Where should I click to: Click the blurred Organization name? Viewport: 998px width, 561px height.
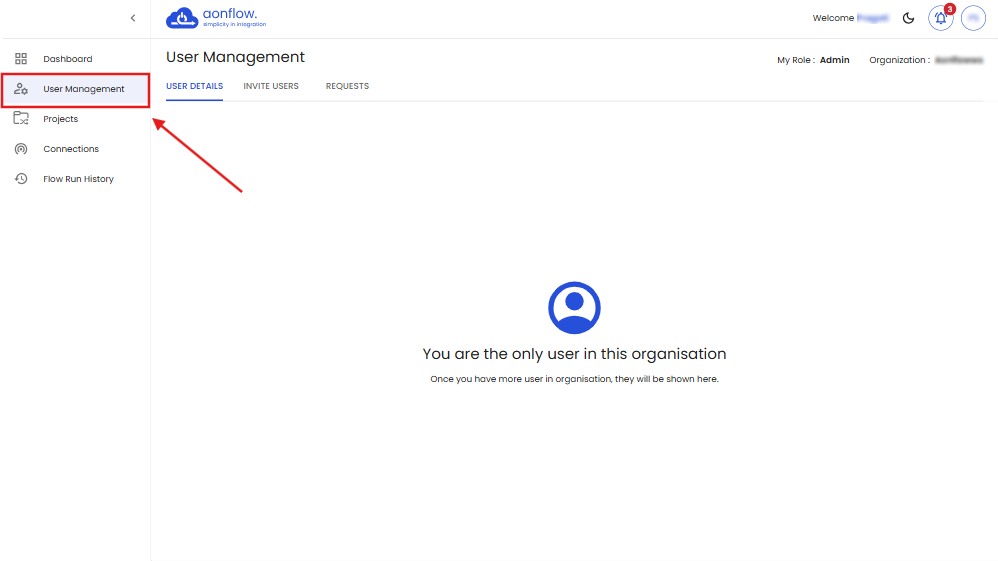point(958,60)
